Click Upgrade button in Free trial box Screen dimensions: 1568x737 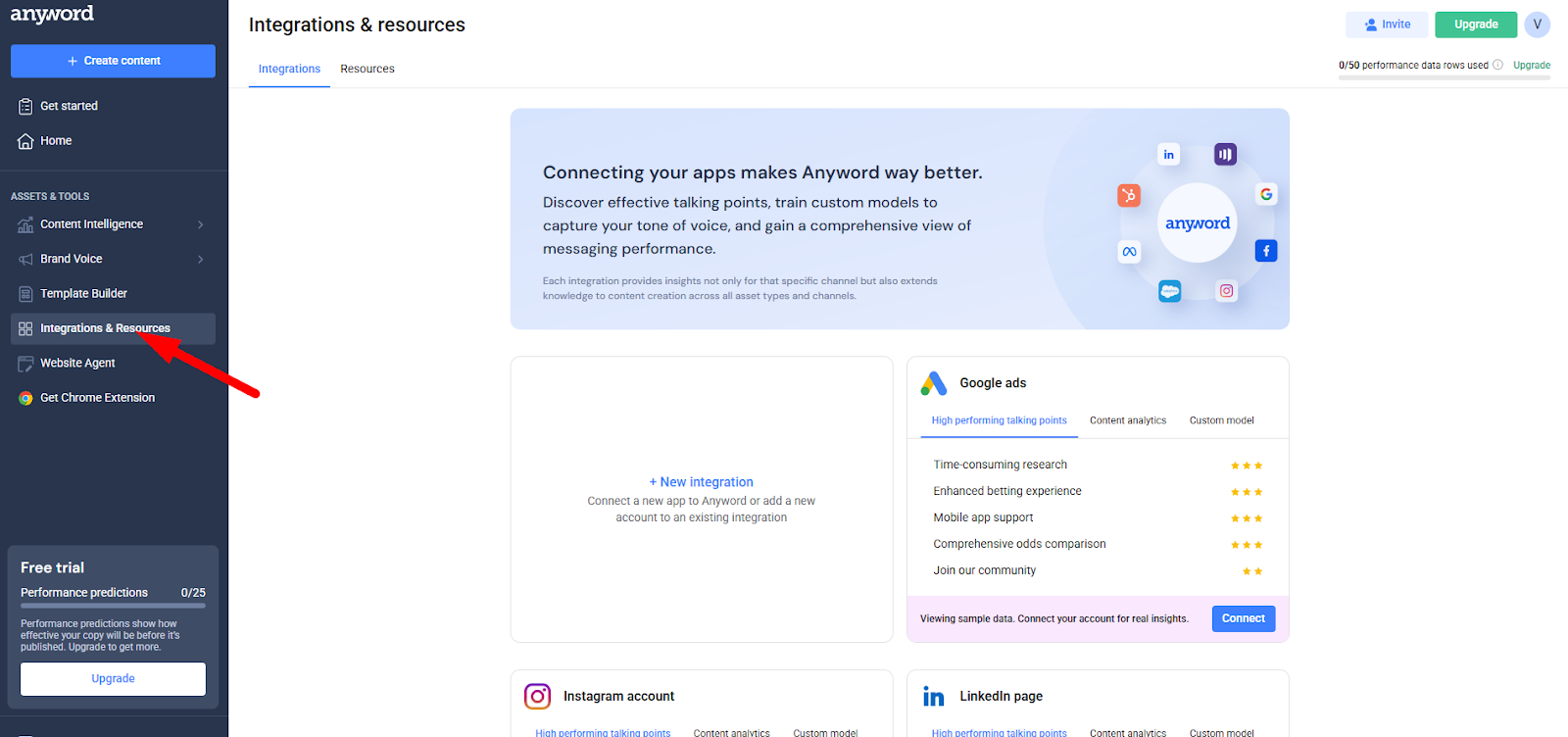pyautogui.click(x=114, y=679)
